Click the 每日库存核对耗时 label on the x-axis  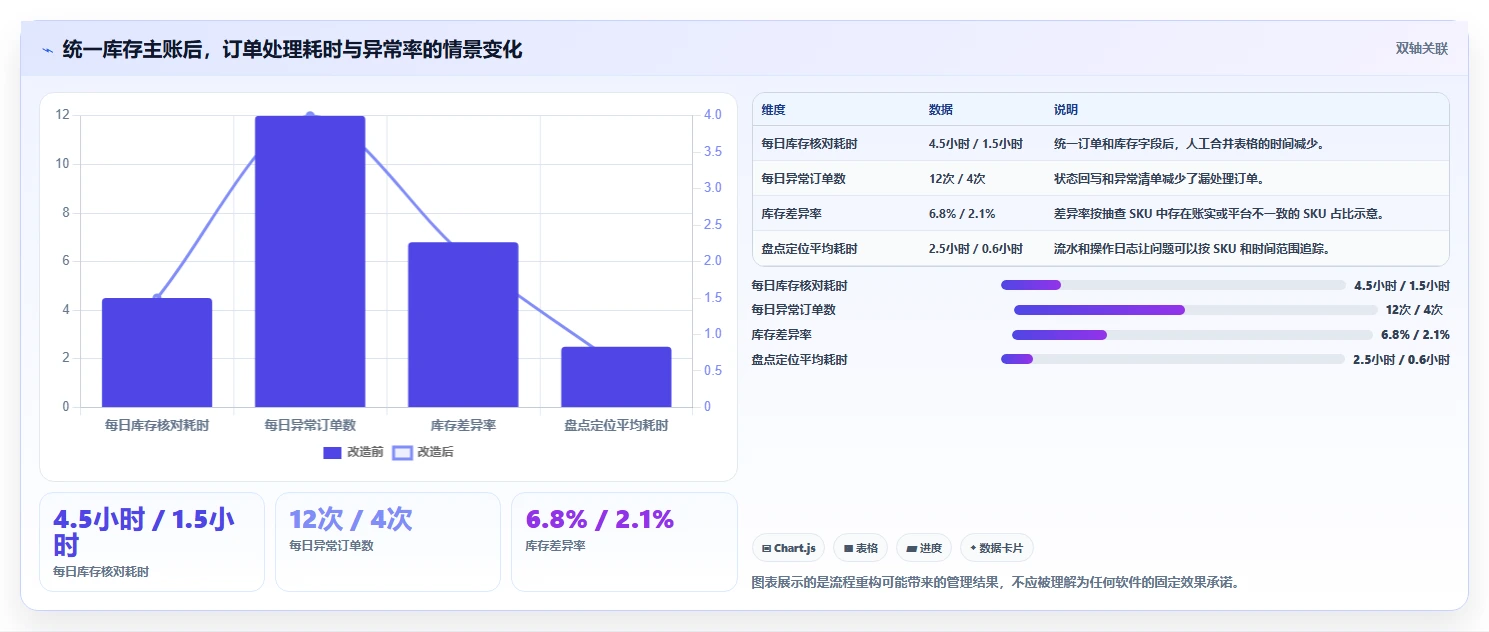point(157,425)
